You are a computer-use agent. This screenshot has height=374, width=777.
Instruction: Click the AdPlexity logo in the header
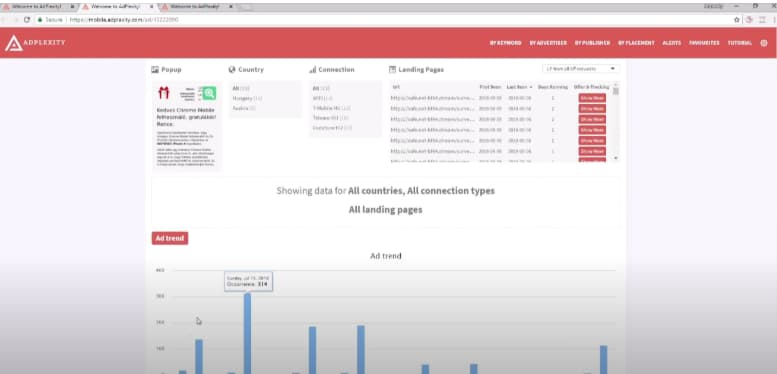click(35, 43)
